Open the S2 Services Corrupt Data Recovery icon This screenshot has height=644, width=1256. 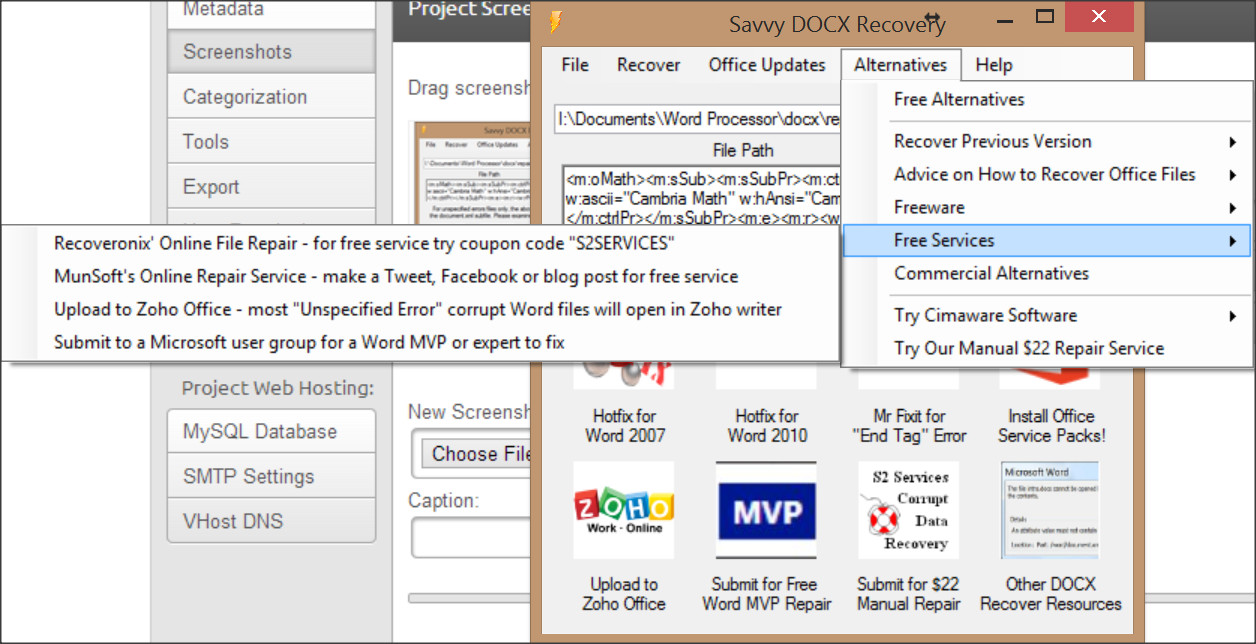[x=908, y=510]
